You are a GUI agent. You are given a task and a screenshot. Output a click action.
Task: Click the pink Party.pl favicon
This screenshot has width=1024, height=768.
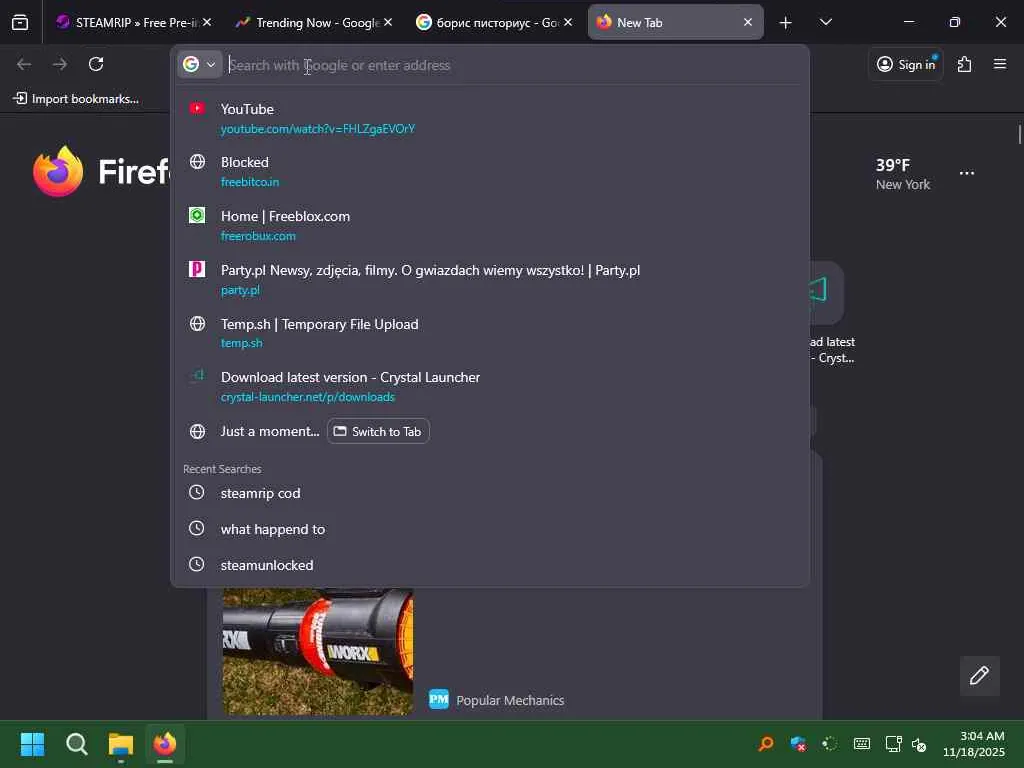point(197,269)
